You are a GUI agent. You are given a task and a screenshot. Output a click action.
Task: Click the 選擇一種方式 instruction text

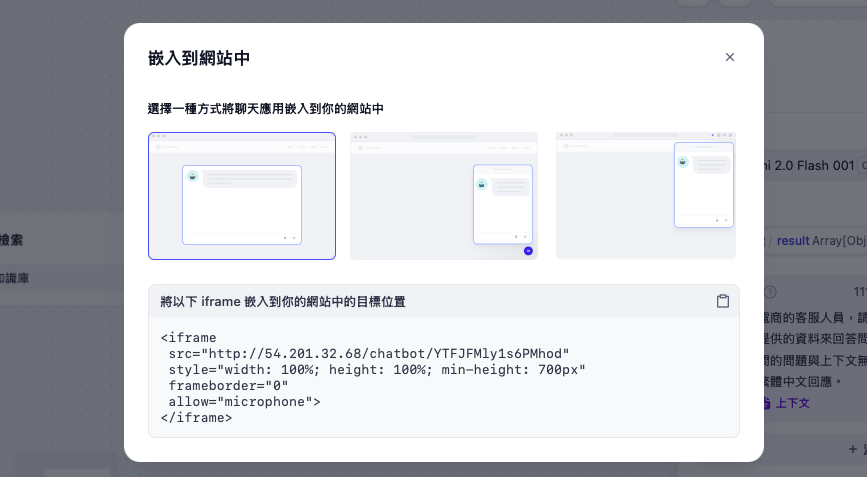coord(266,109)
